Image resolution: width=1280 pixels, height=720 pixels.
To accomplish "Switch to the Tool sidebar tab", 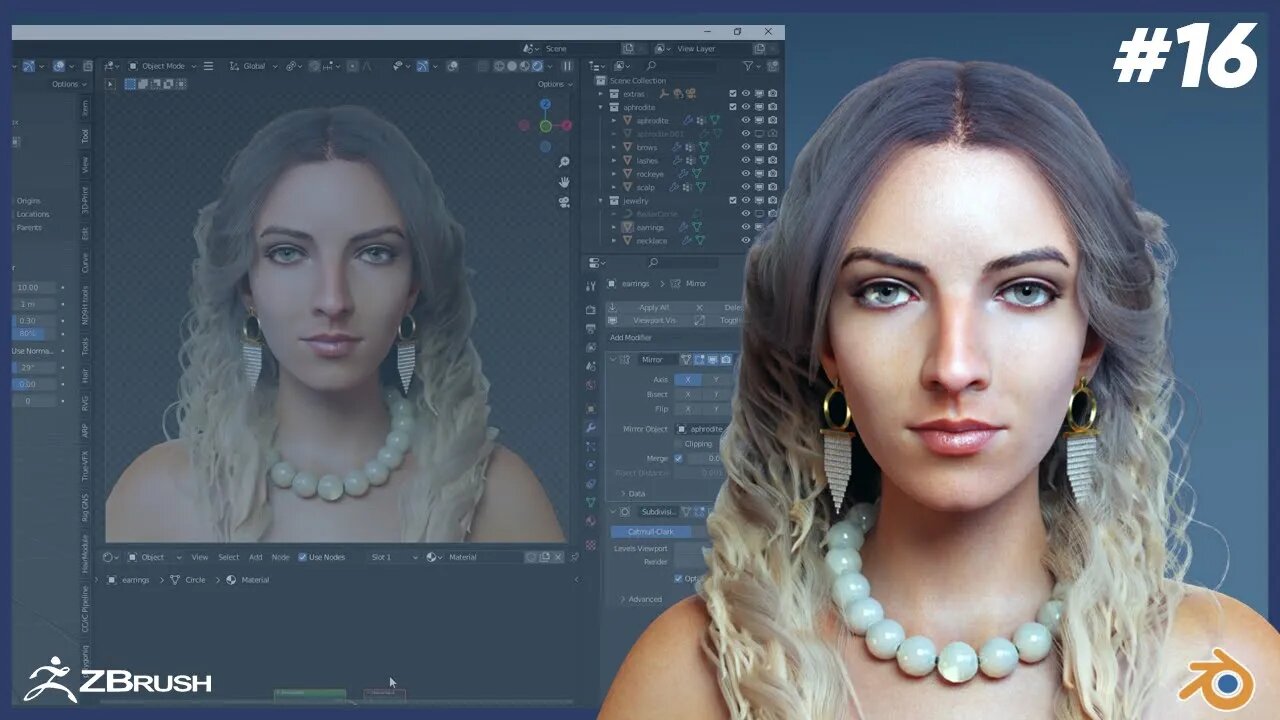I will (x=85, y=136).
